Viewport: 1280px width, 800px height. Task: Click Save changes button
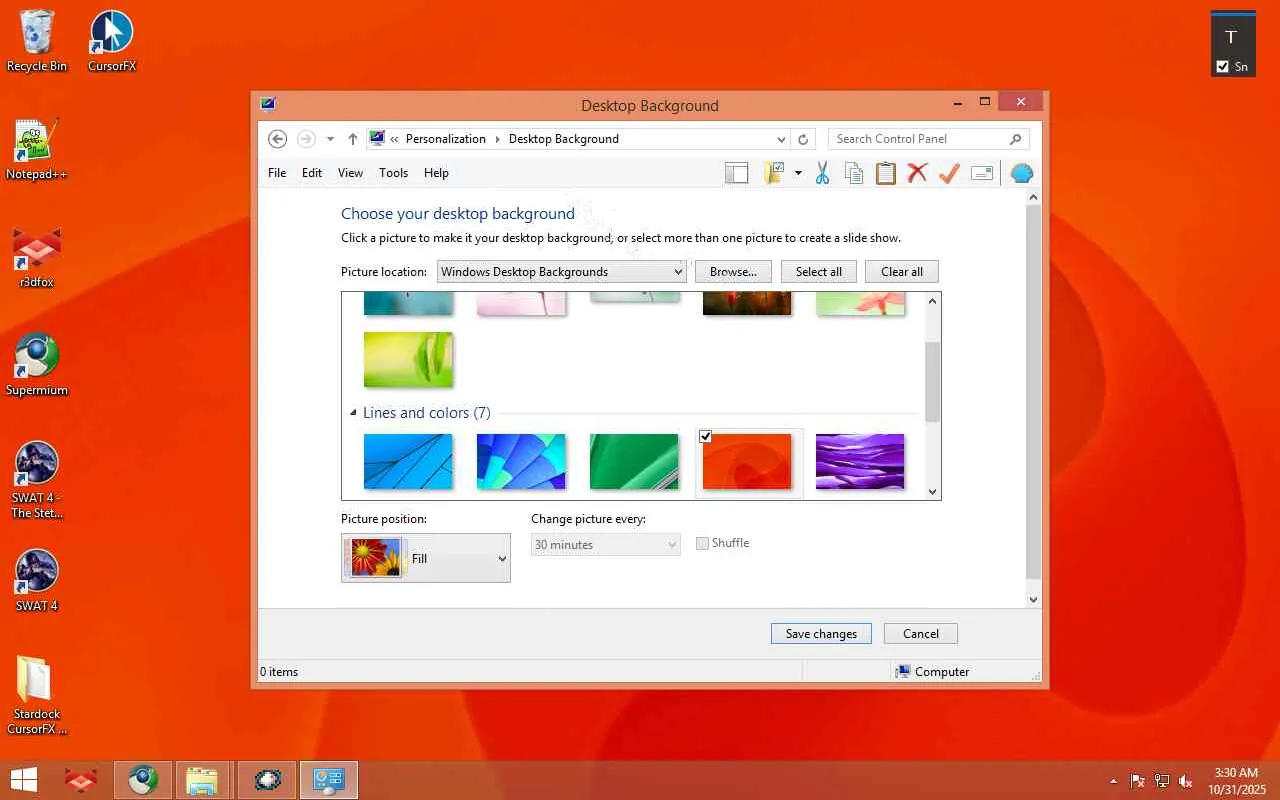(x=821, y=633)
